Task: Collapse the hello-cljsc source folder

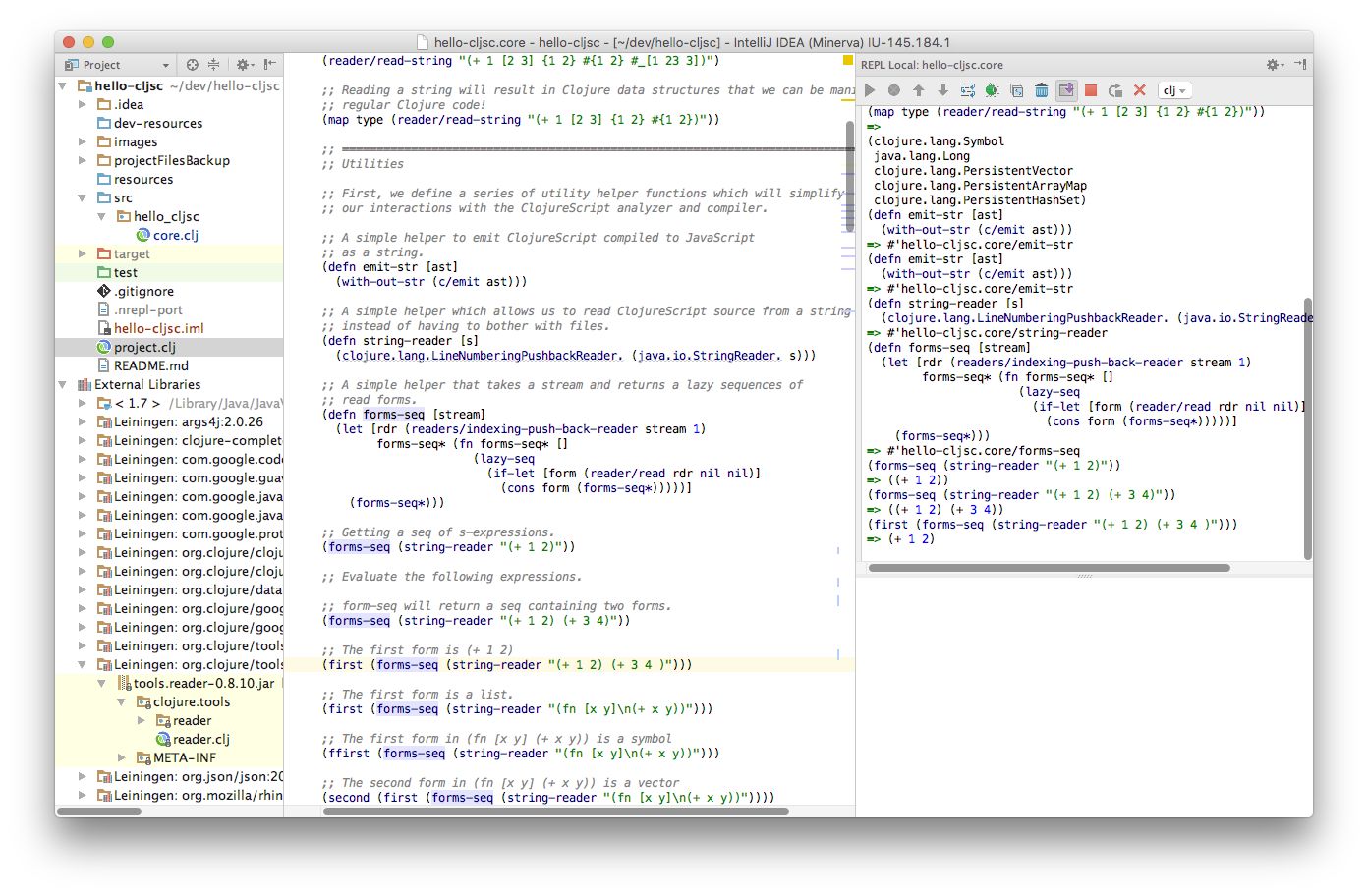Action: coord(102,216)
